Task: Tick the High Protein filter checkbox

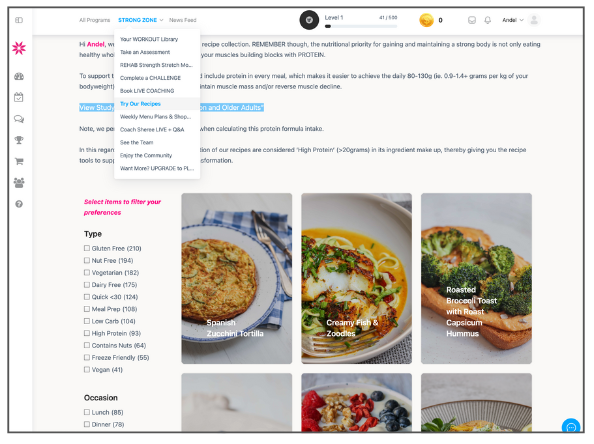Action: pyautogui.click(x=87, y=333)
